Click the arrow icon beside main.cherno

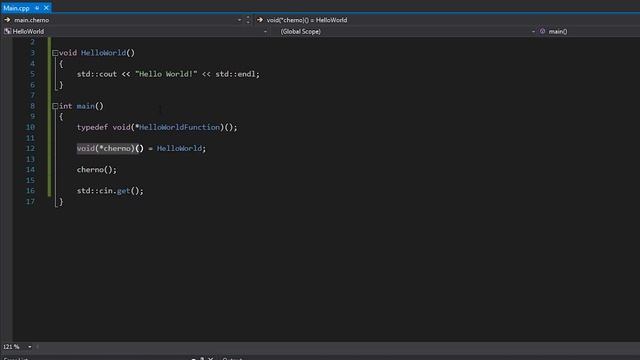(x=7, y=20)
